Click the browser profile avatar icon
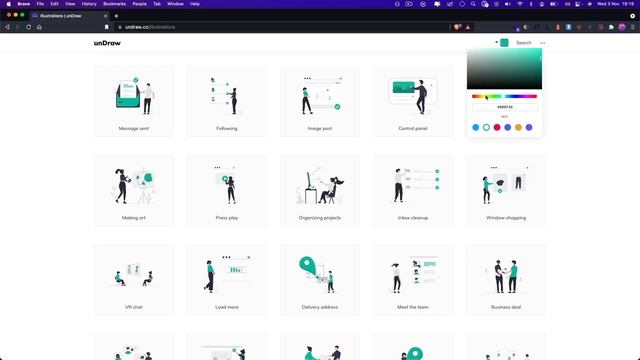The width and height of the screenshot is (640, 360). point(622,27)
